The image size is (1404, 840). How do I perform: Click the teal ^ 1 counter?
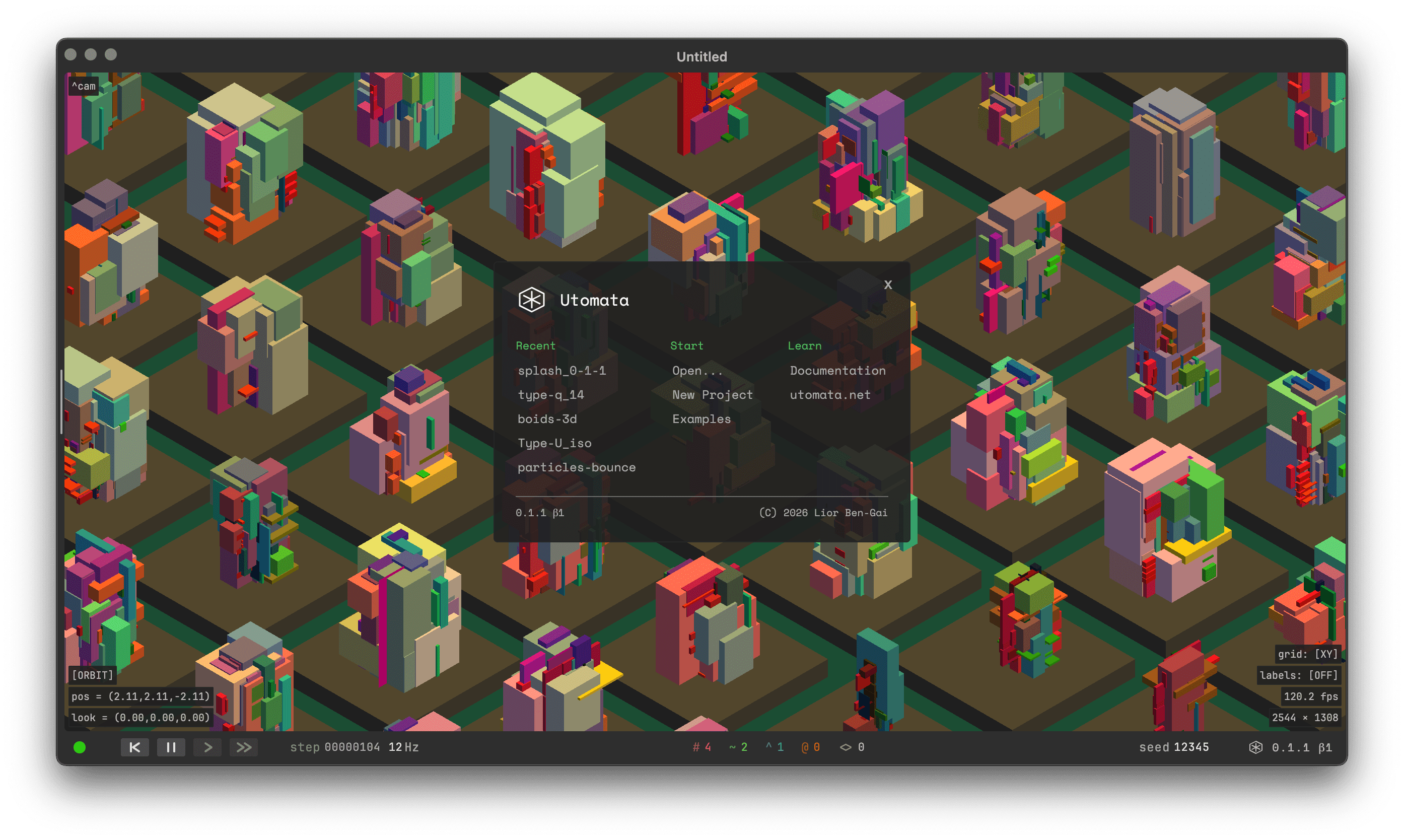[x=775, y=747]
